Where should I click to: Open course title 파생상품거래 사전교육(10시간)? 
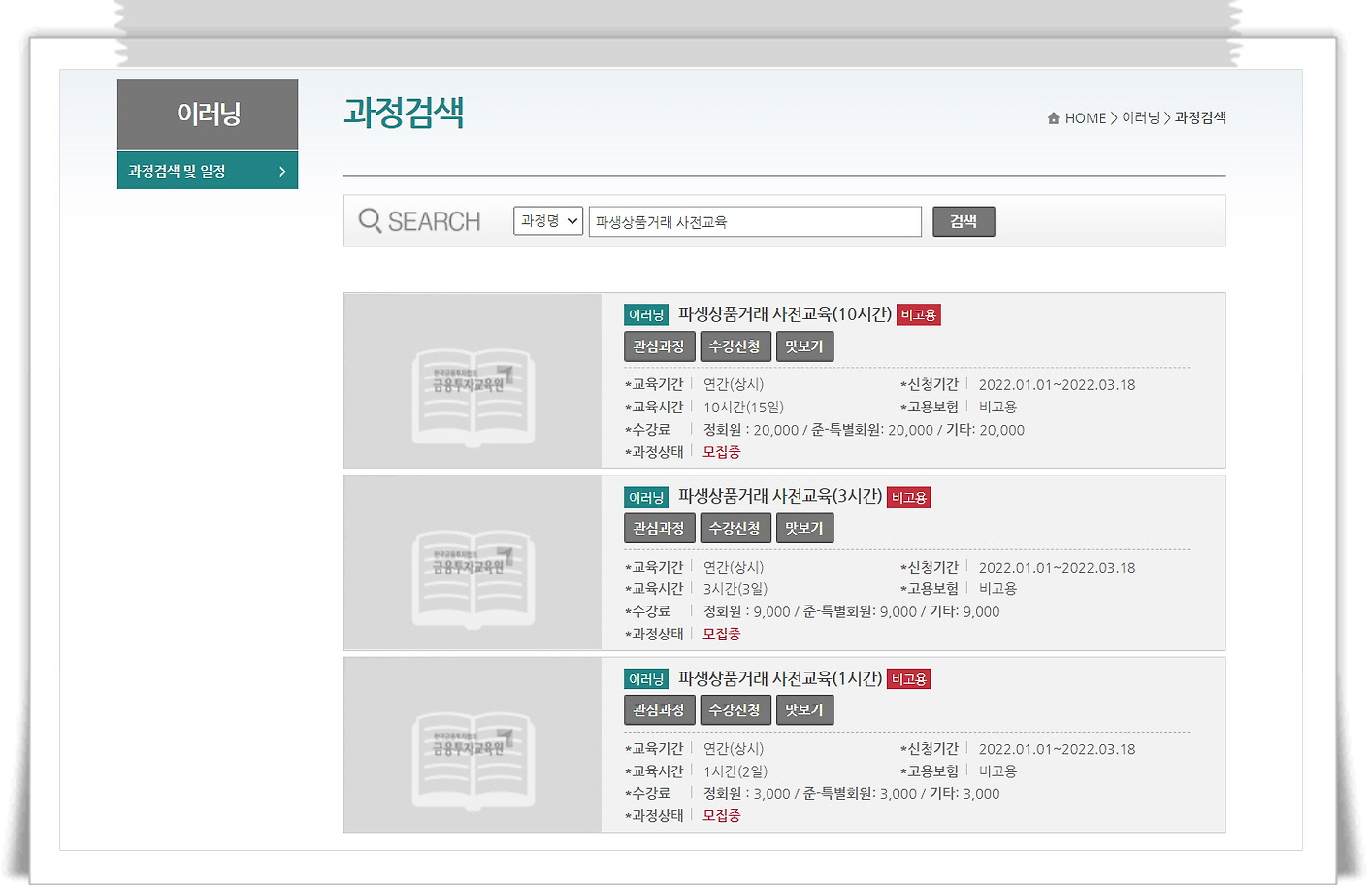pos(784,314)
